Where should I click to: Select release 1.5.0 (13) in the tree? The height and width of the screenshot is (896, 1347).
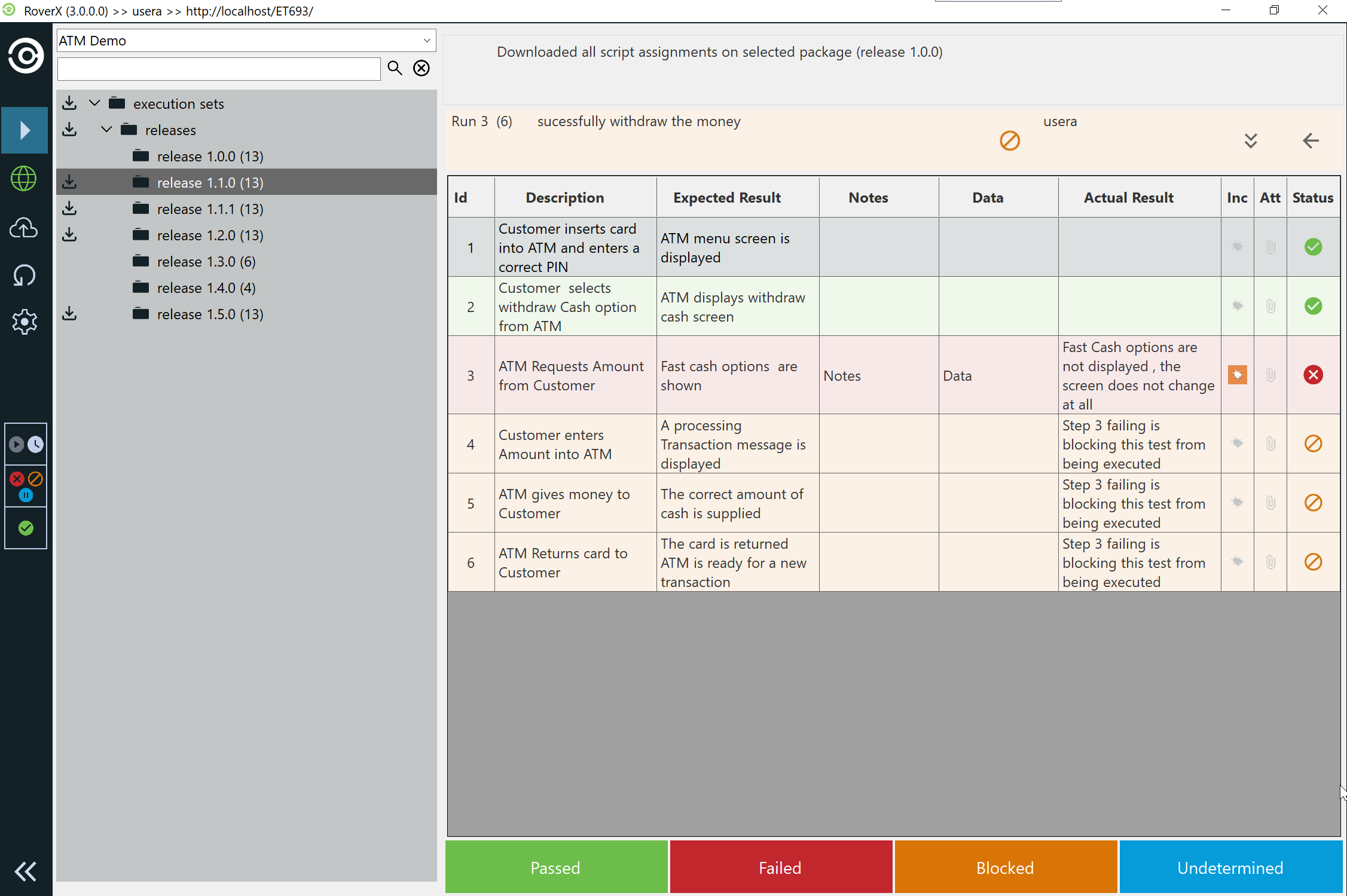[x=210, y=314]
